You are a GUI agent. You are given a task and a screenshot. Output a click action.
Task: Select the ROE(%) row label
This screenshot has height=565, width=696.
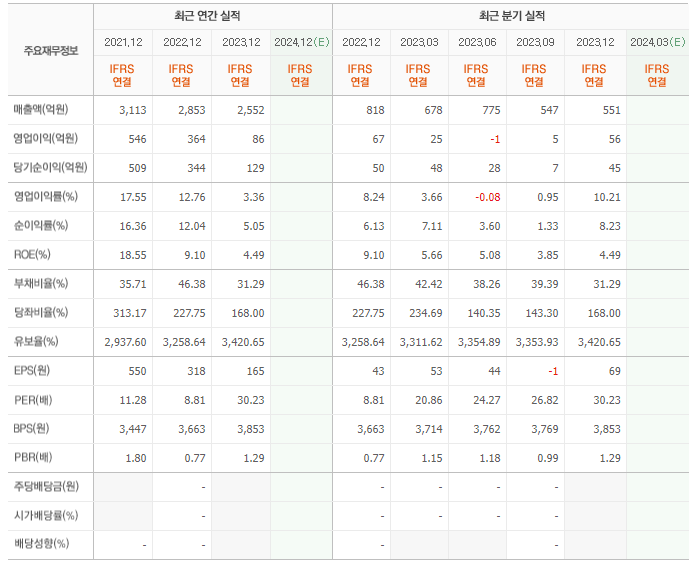tap(32, 254)
